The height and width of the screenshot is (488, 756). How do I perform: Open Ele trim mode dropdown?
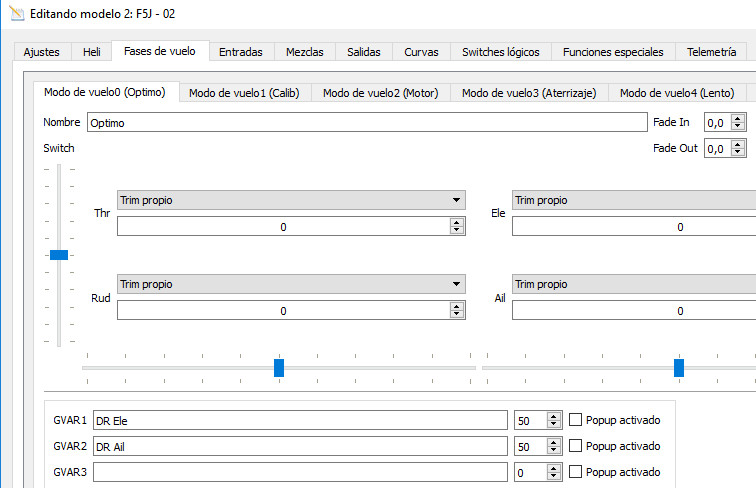pos(634,200)
